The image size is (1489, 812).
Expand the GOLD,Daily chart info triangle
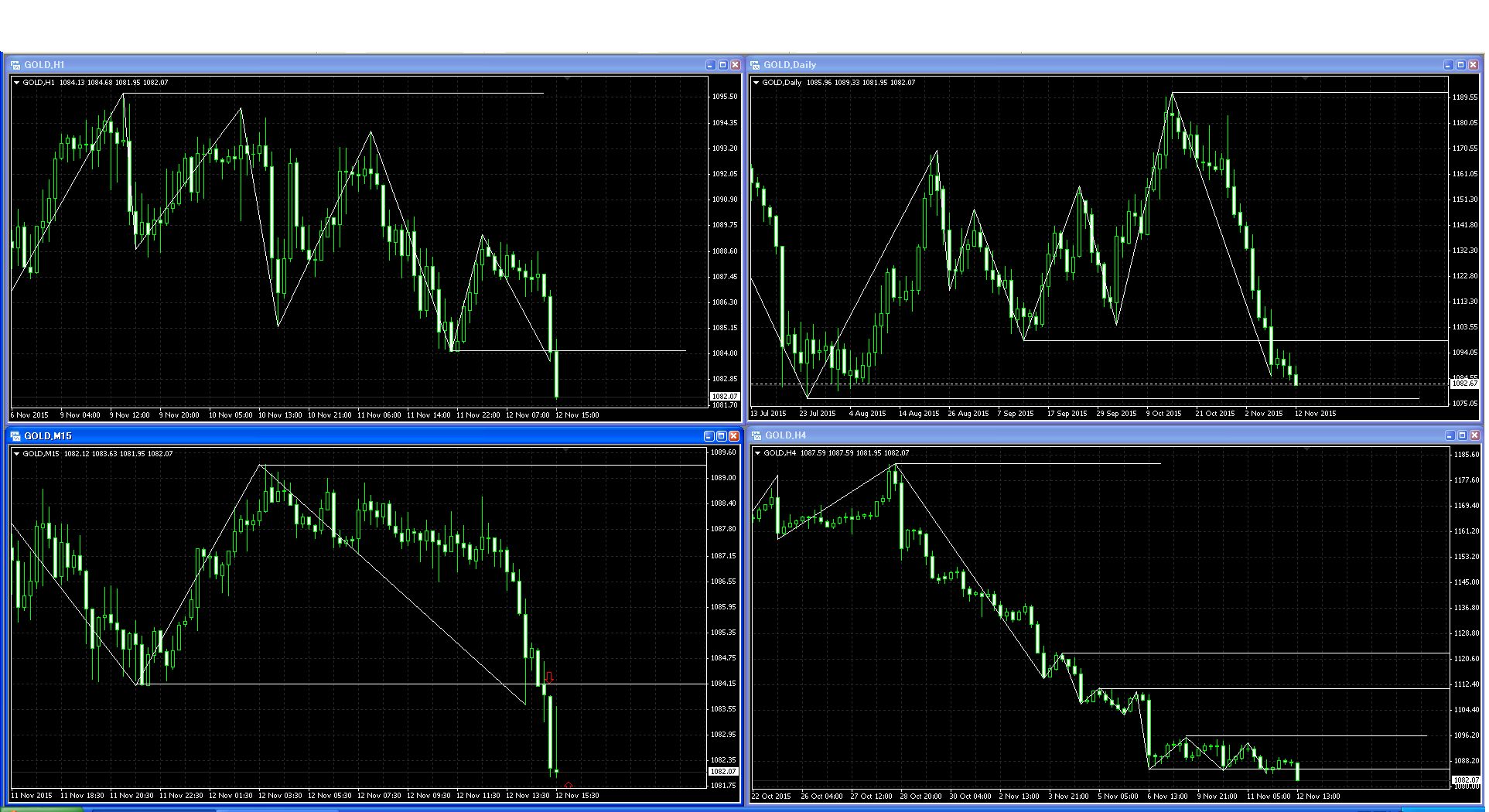[756, 83]
